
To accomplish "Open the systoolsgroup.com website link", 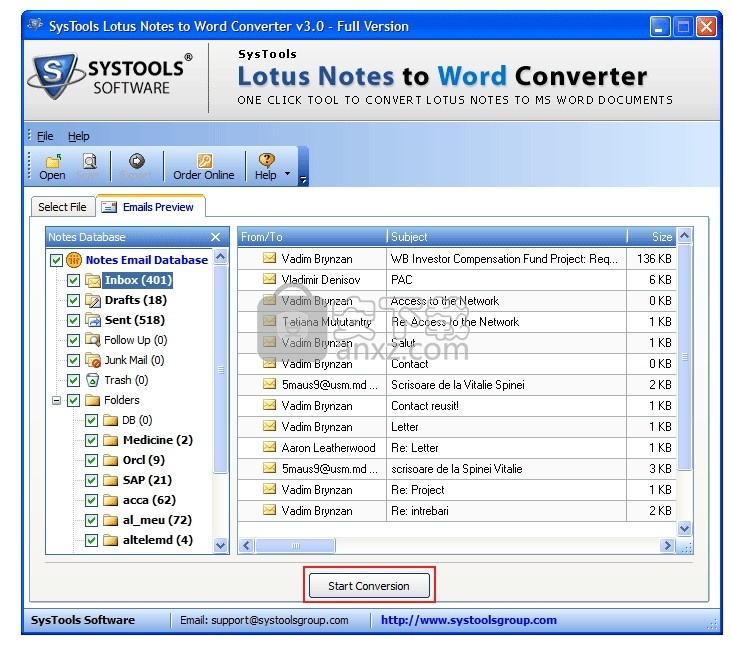I will click(469, 620).
